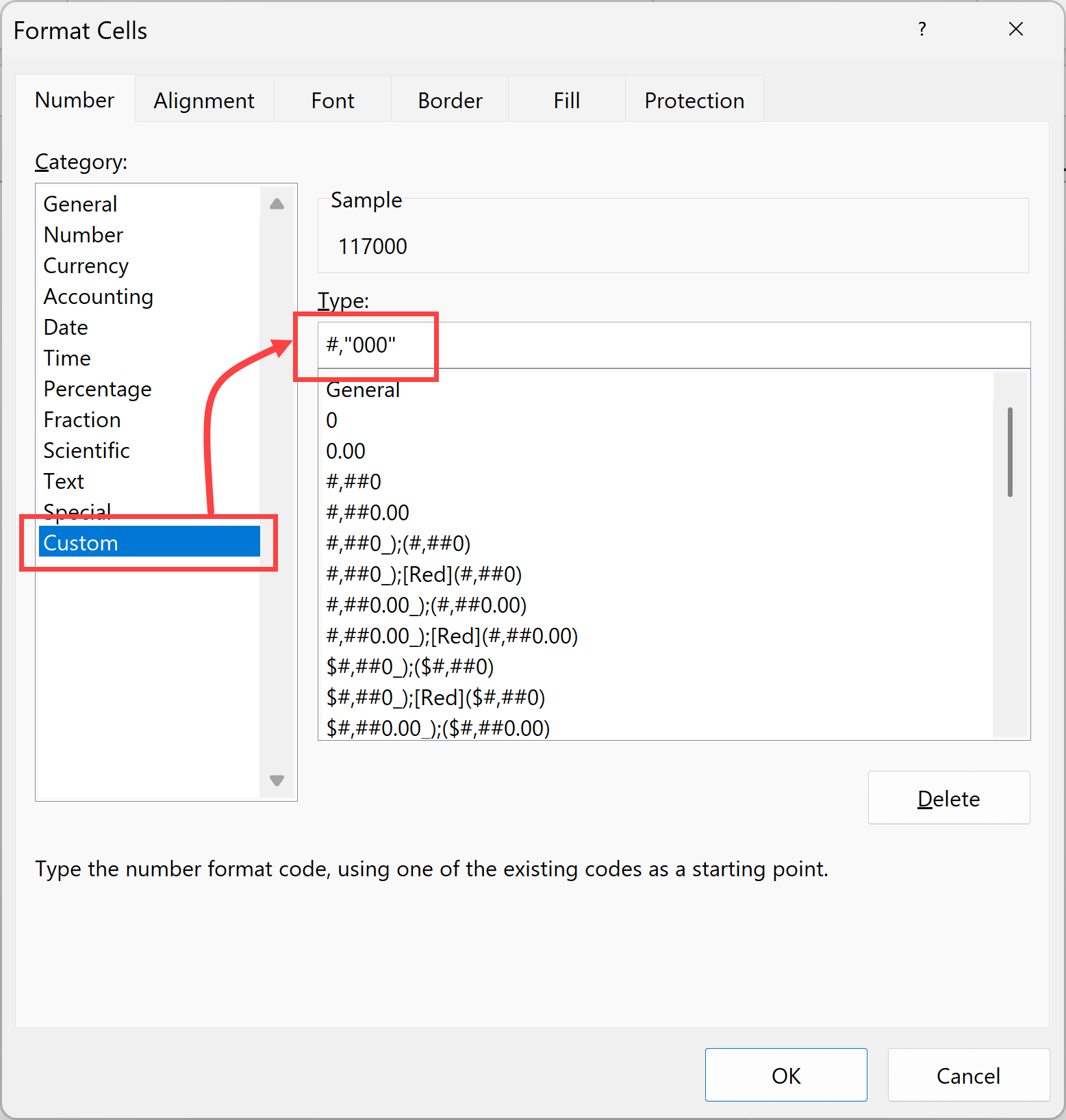Click inside the Type format code field
This screenshot has width=1066, height=1120.
tap(674, 345)
